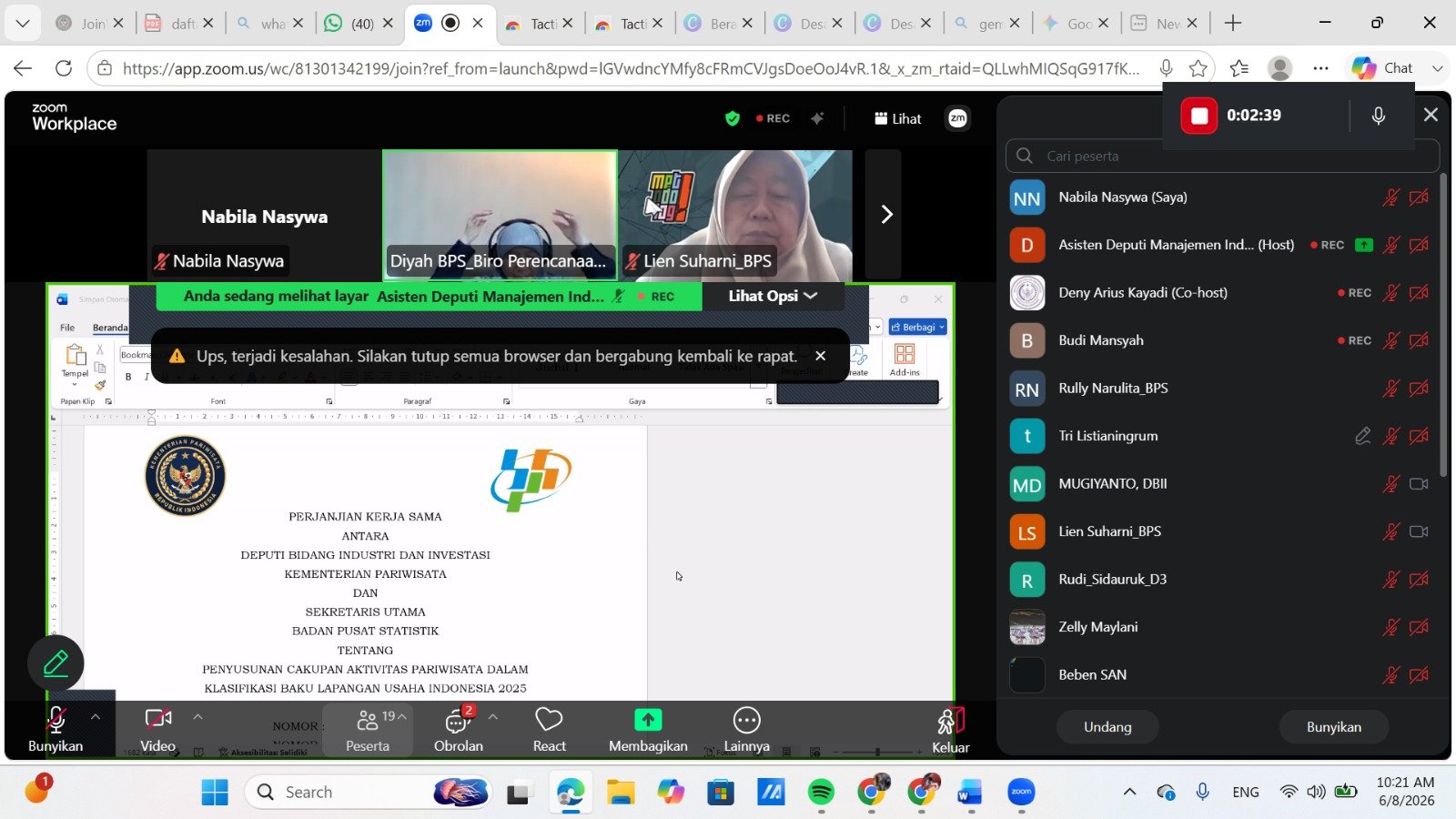Select participant Rudi_Sidauruk_D3

pos(1219,580)
